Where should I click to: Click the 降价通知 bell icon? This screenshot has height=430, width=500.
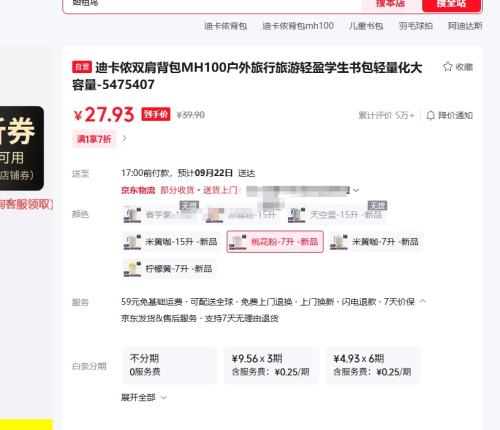430,115
